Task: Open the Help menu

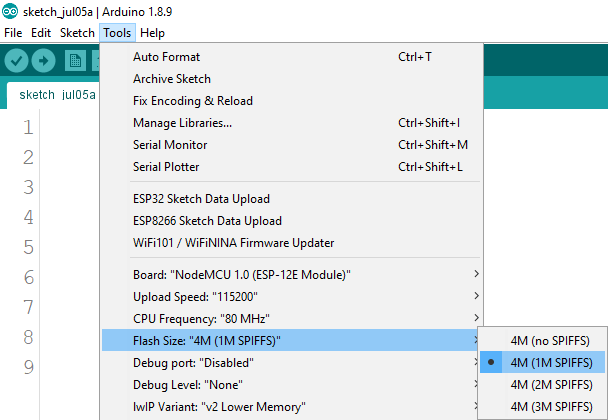Action: tap(152, 32)
